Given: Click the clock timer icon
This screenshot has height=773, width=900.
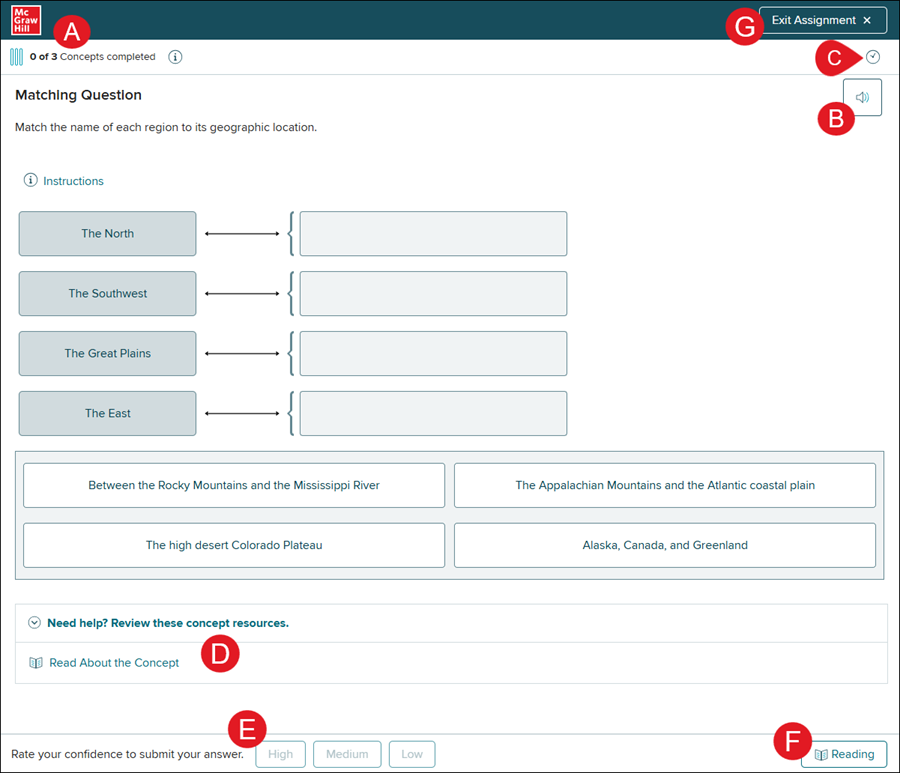Looking at the screenshot, I should tap(873, 57).
